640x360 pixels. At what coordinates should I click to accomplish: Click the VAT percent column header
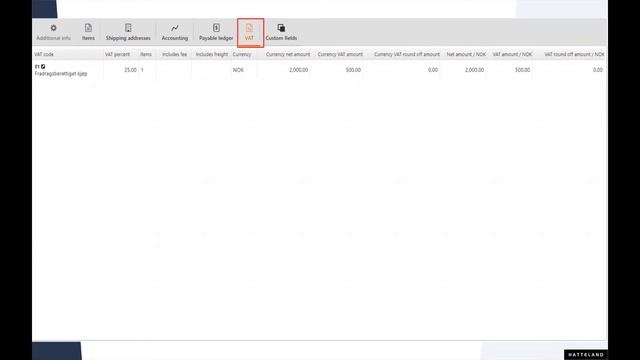(117, 54)
